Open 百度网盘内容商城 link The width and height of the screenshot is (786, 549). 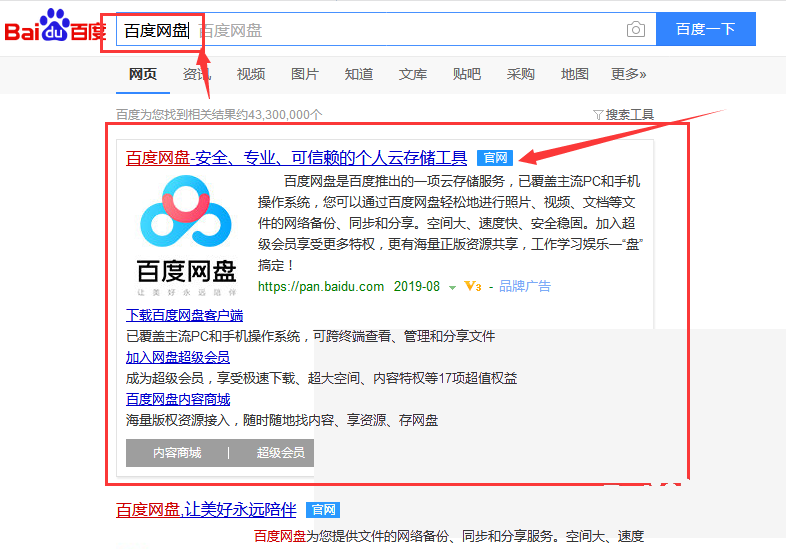tap(178, 399)
